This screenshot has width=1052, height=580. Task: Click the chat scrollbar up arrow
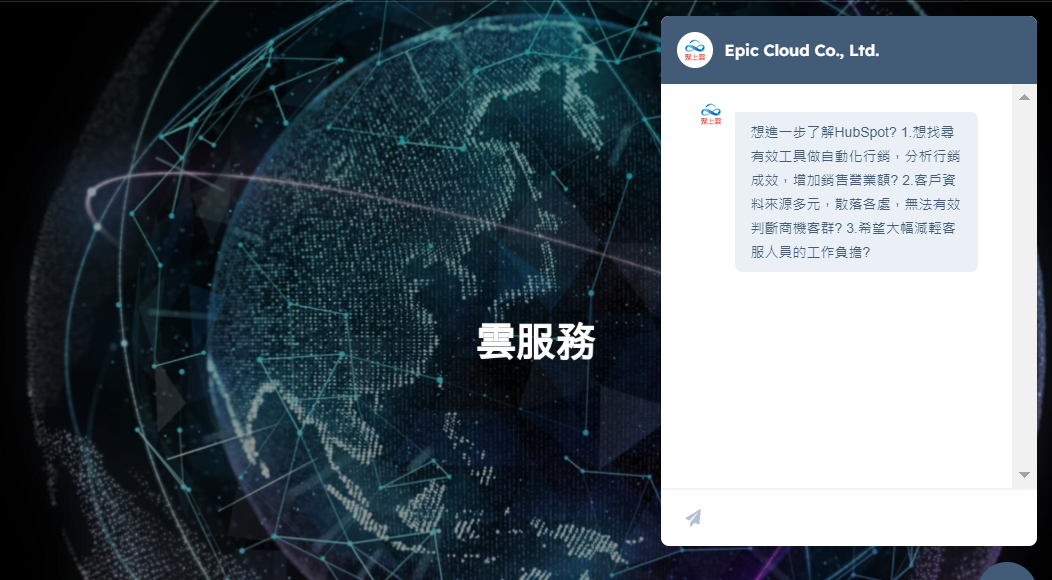1024,97
